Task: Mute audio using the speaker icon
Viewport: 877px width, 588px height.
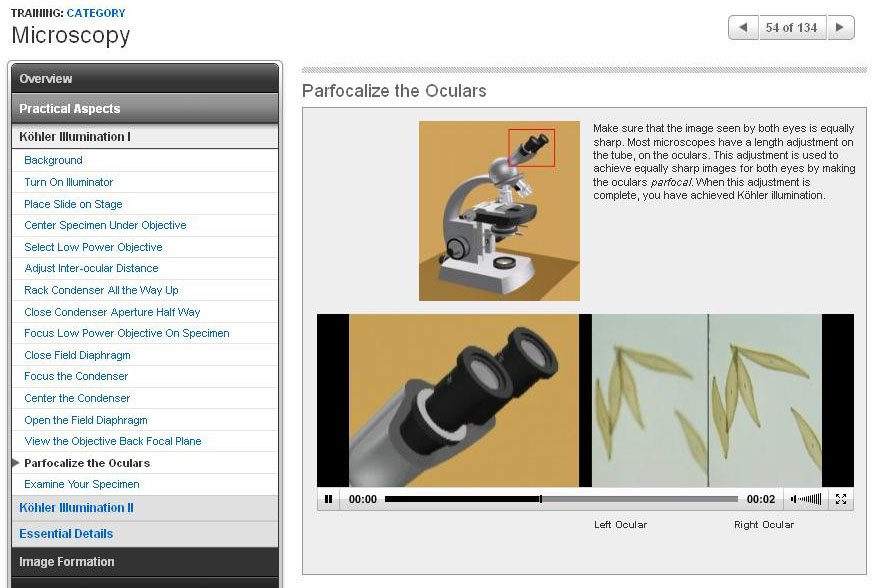Action: pos(794,499)
